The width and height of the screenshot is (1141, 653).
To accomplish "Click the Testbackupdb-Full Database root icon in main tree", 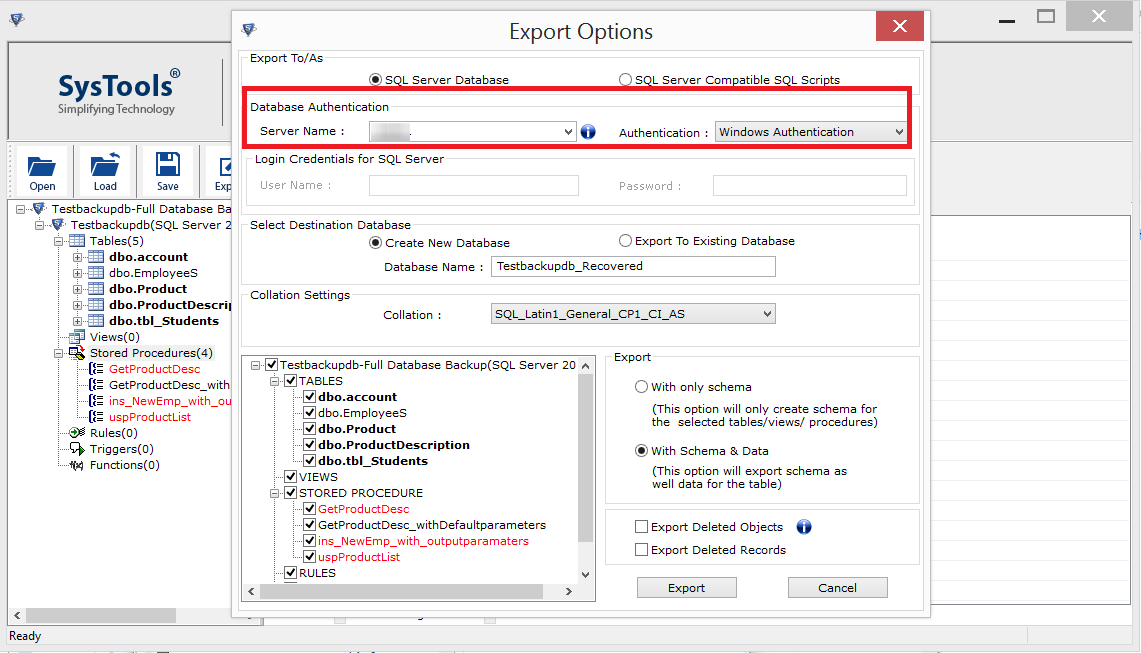I will pos(39,209).
